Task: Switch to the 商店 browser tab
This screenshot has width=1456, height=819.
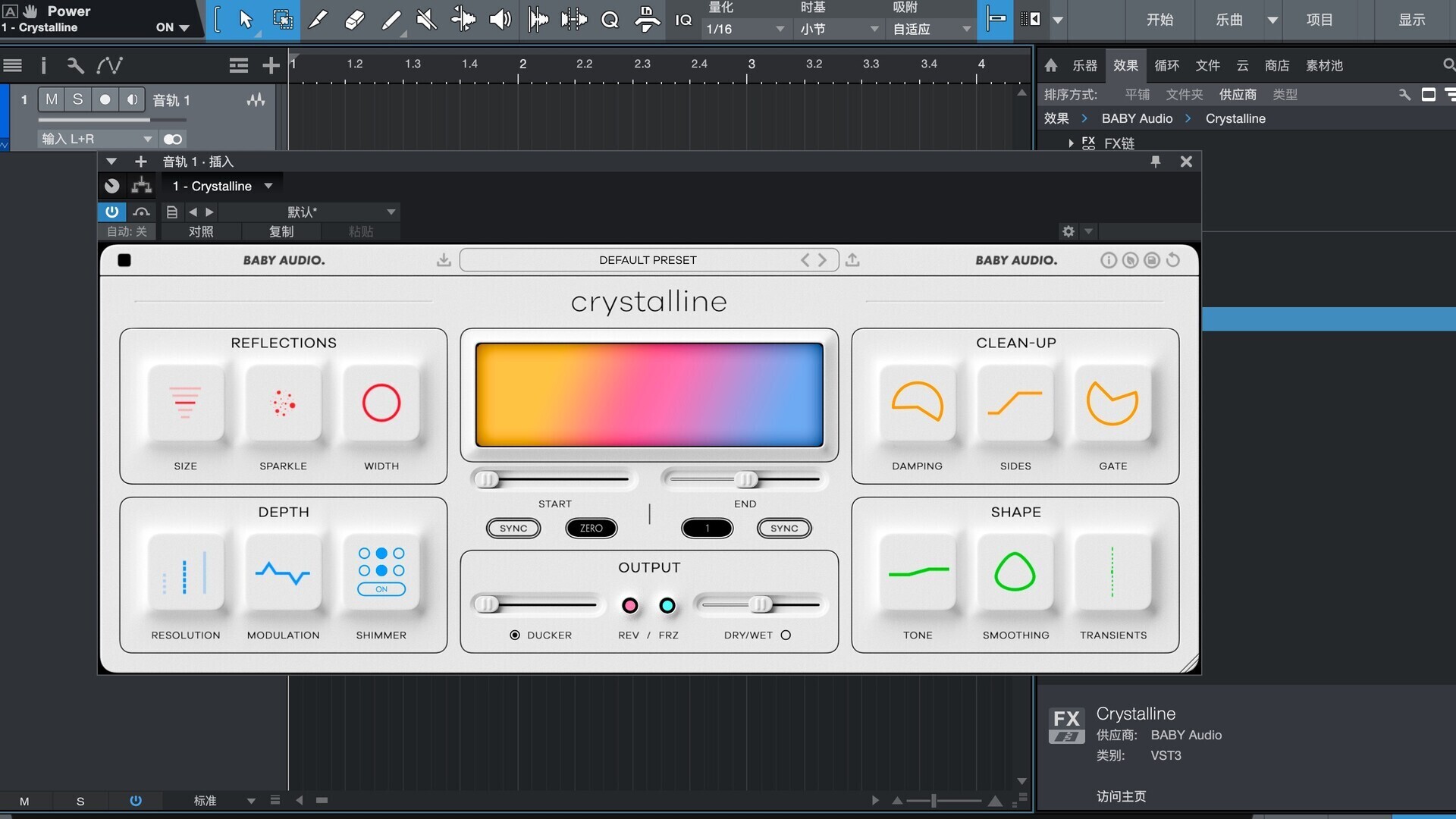Action: point(1277,65)
